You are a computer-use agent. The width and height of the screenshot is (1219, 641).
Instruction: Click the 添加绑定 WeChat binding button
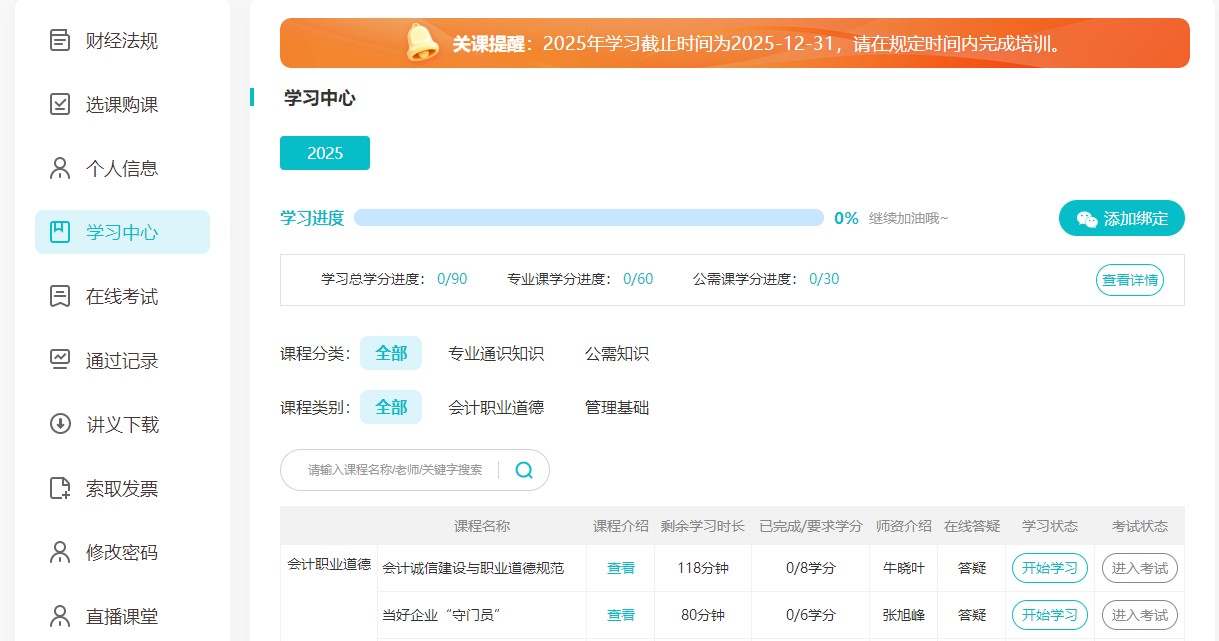1121,218
